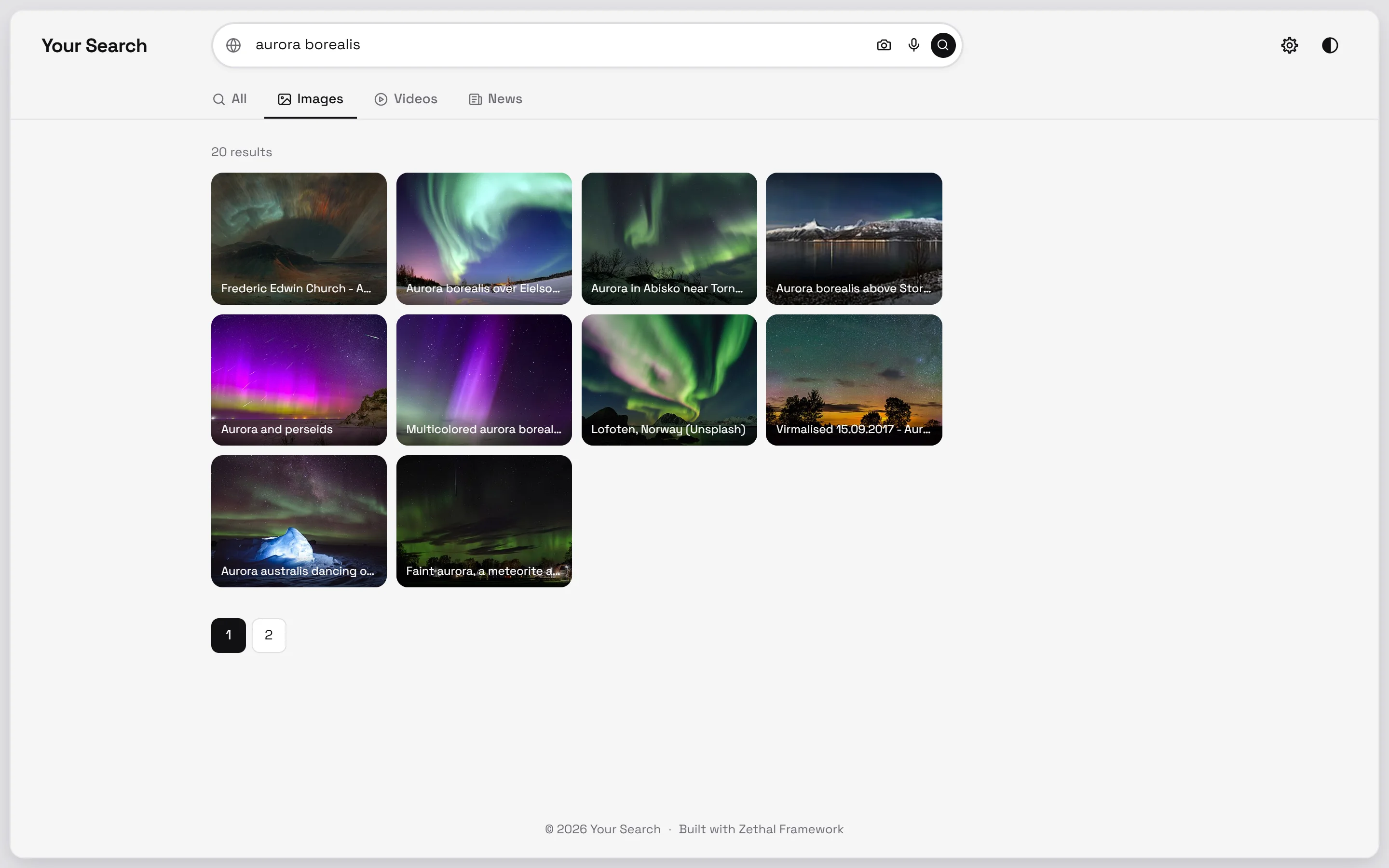The width and height of the screenshot is (1389, 868).
Task: View Aurora and perseids image
Action: (x=299, y=380)
